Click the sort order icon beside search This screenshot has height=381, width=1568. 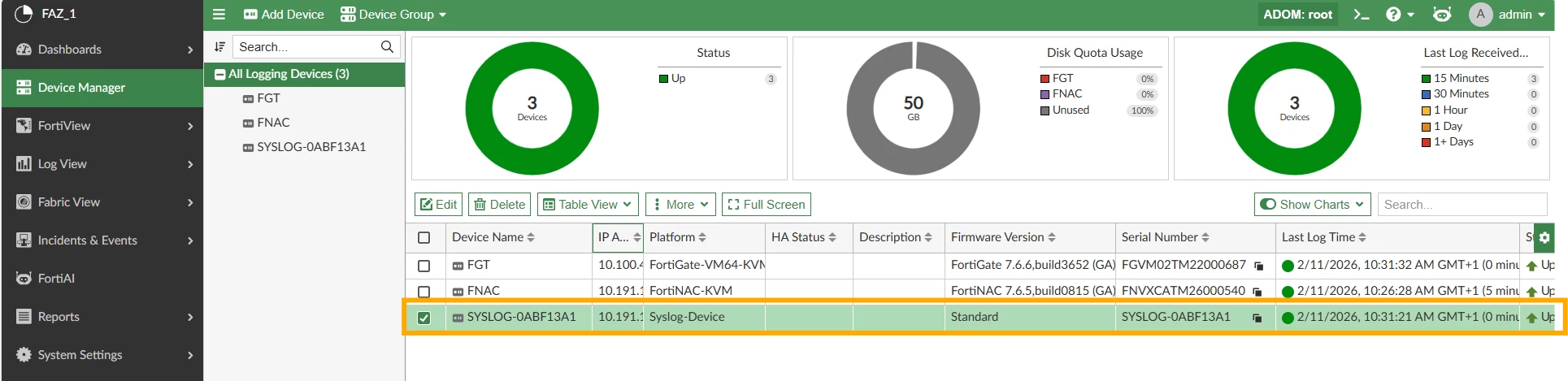(x=219, y=47)
